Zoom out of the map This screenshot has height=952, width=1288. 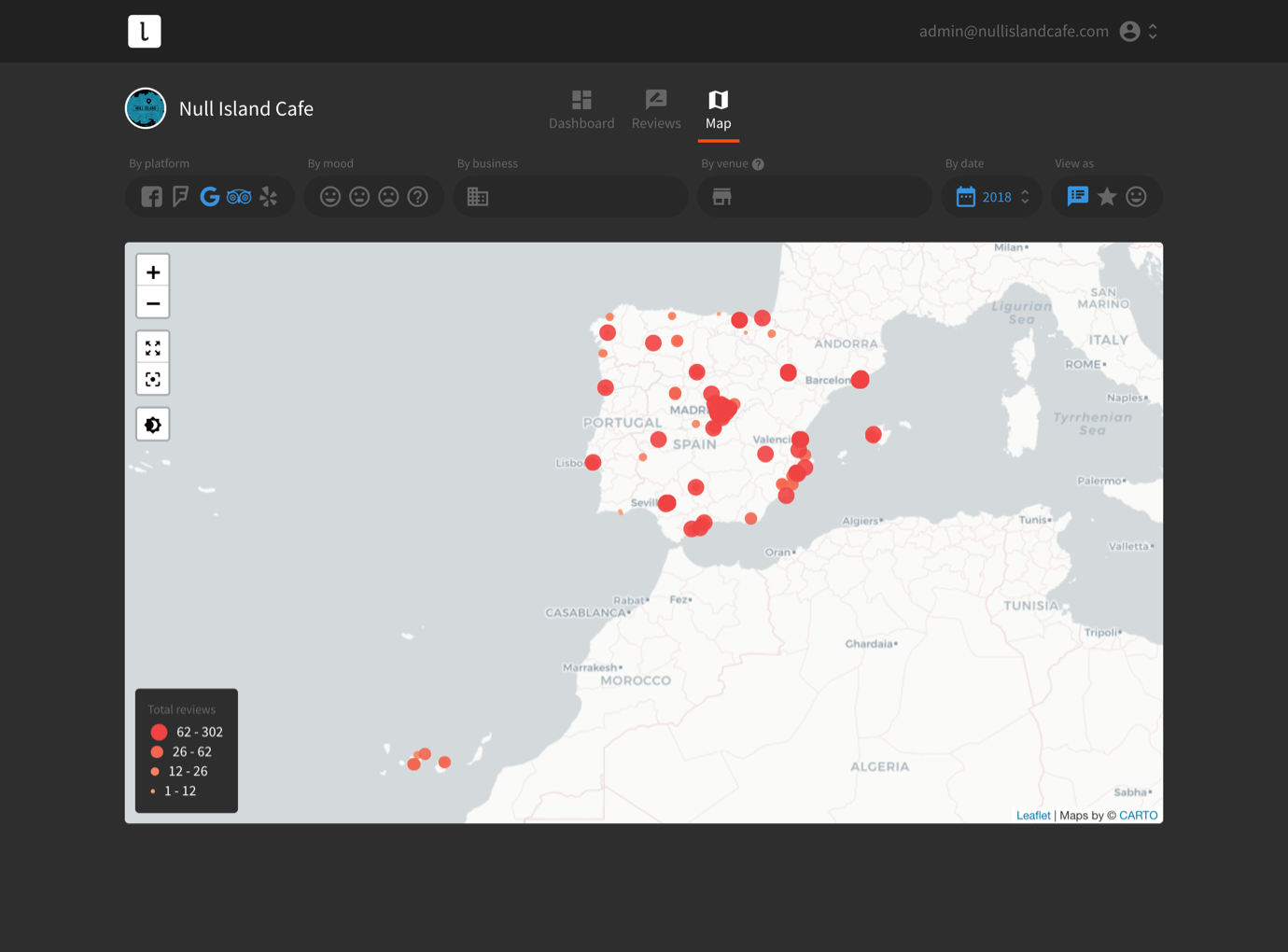(x=153, y=303)
